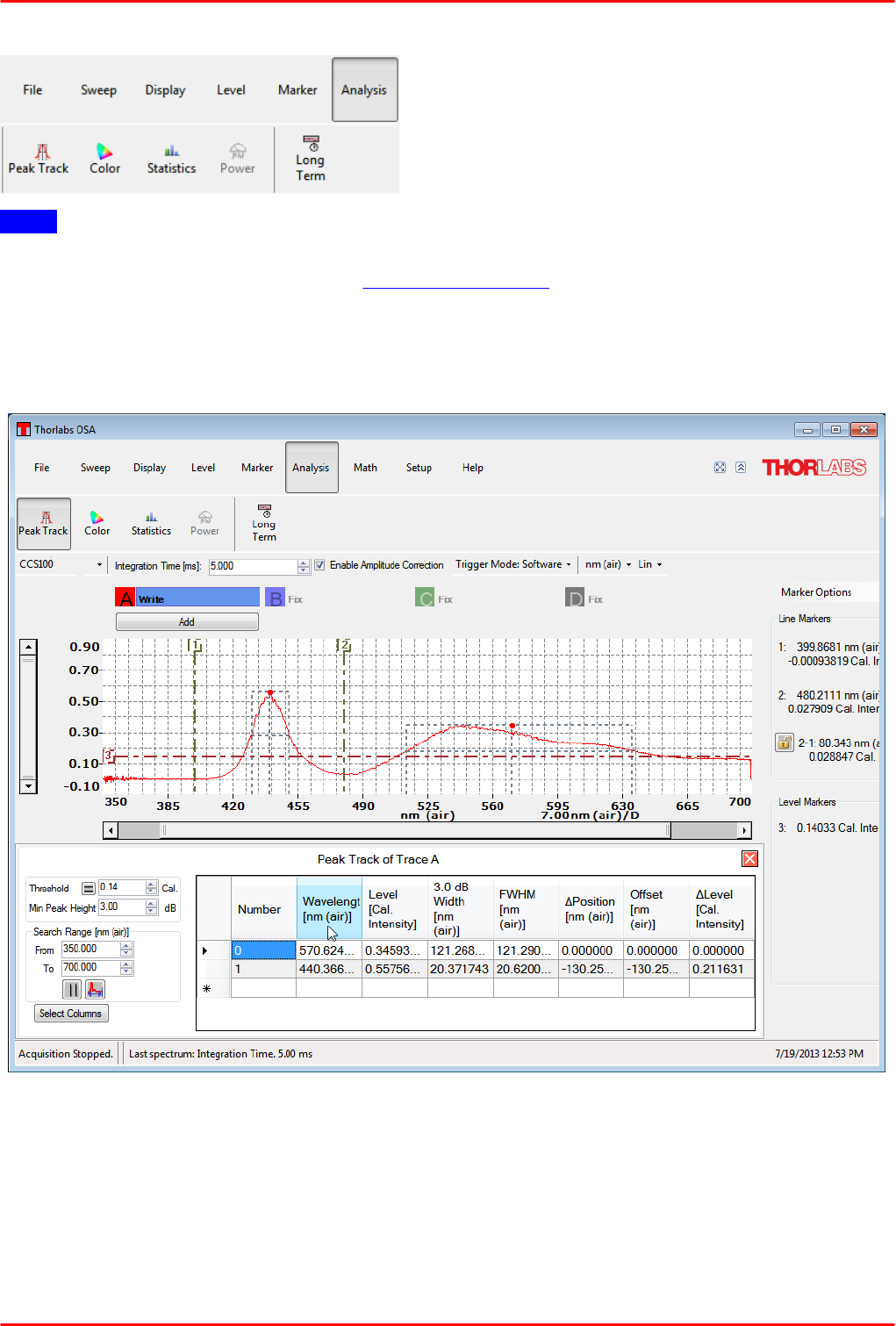Click the Long Term icon in the top toolbar snippet

tap(310, 159)
